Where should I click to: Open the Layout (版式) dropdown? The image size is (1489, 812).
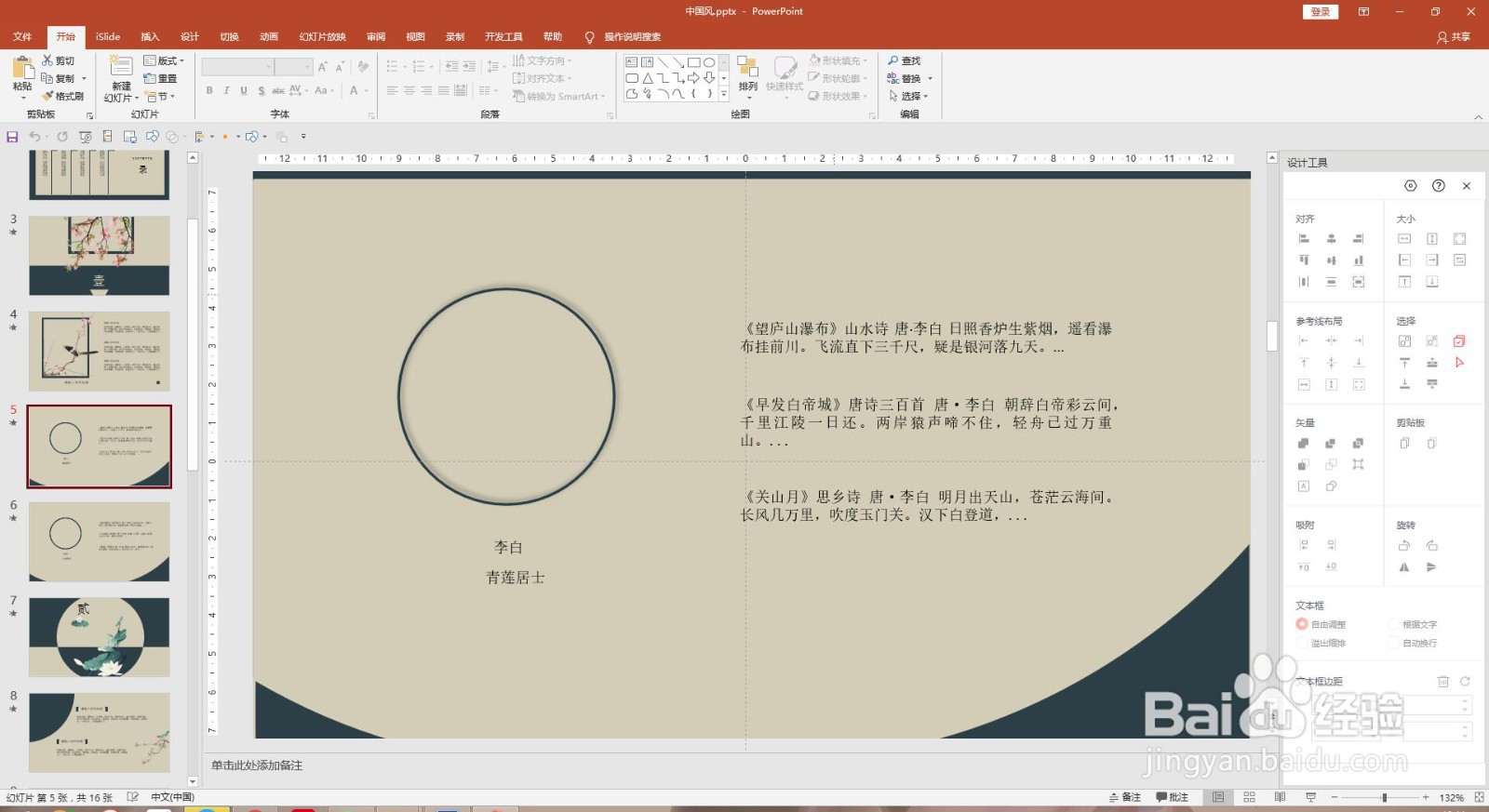point(164,60)
